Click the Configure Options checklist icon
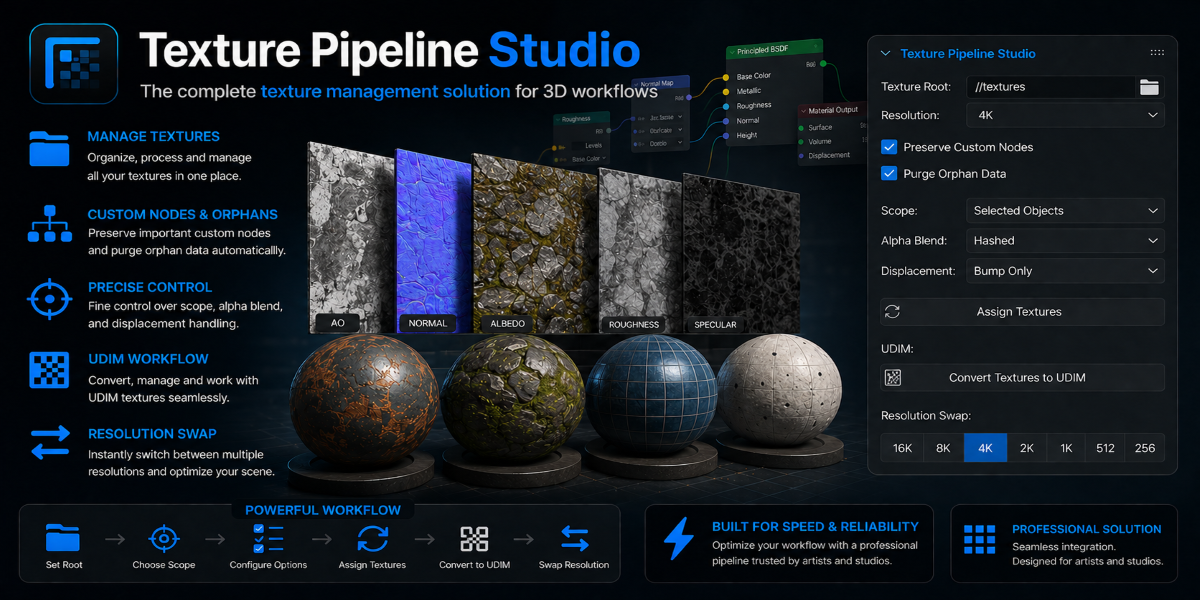 268,538
